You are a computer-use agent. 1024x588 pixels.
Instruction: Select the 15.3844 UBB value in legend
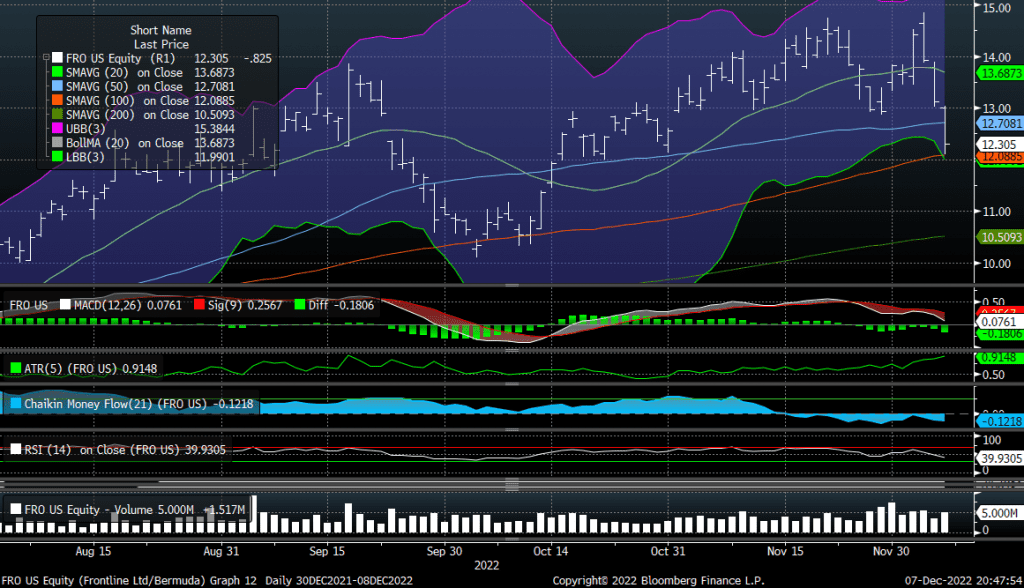click(214, 129)
